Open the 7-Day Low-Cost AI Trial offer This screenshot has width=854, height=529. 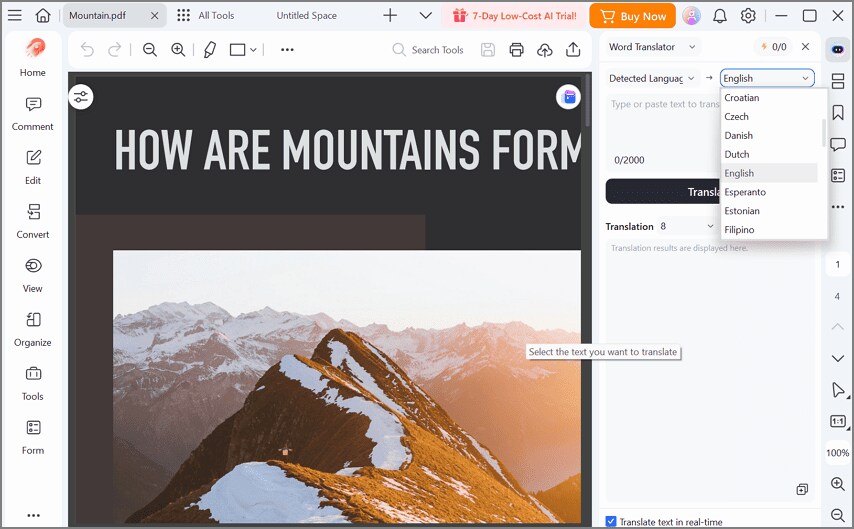[x=514, y=16]
